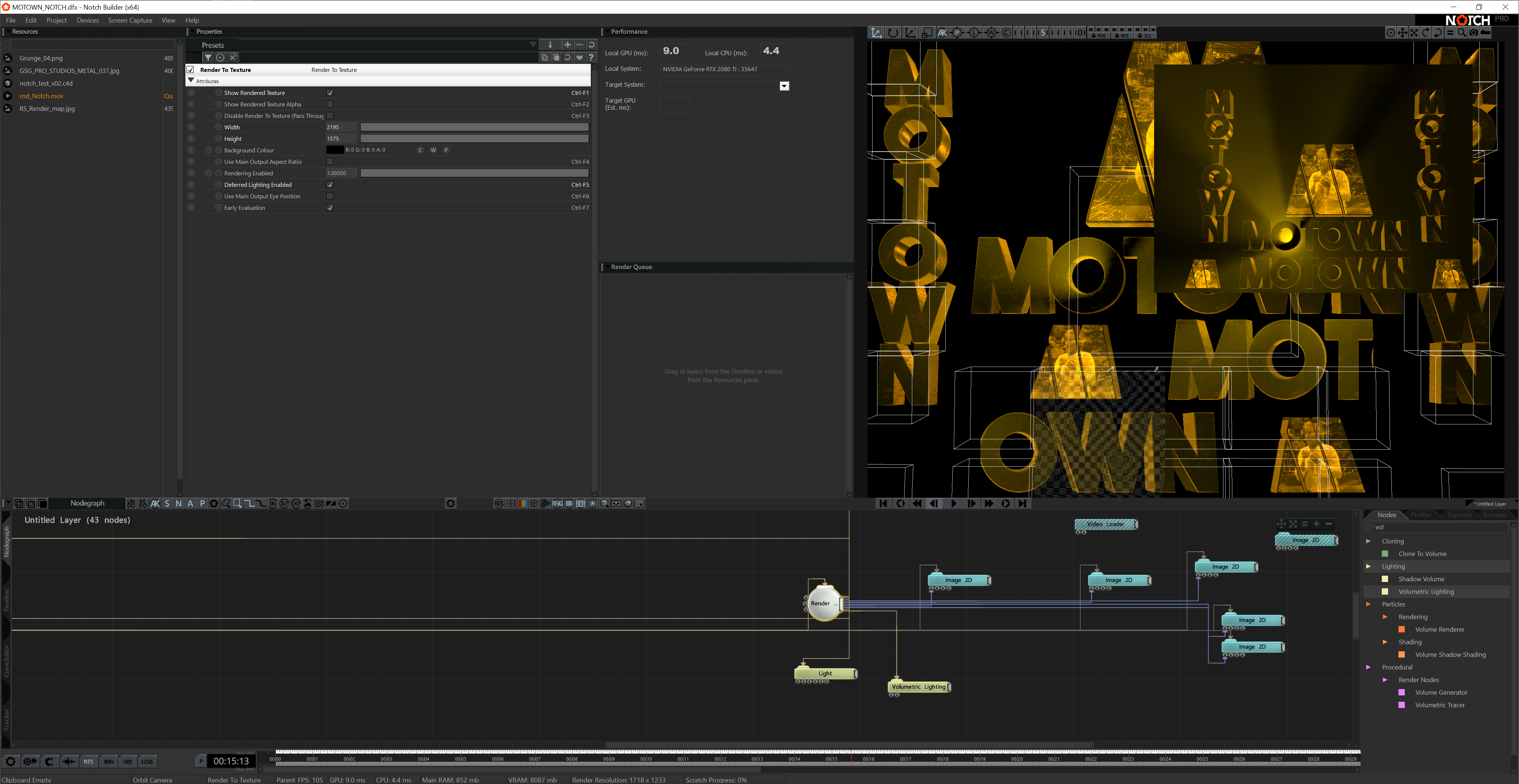Open the Project menu
1519x784 pixels.
tap(57, 20)
